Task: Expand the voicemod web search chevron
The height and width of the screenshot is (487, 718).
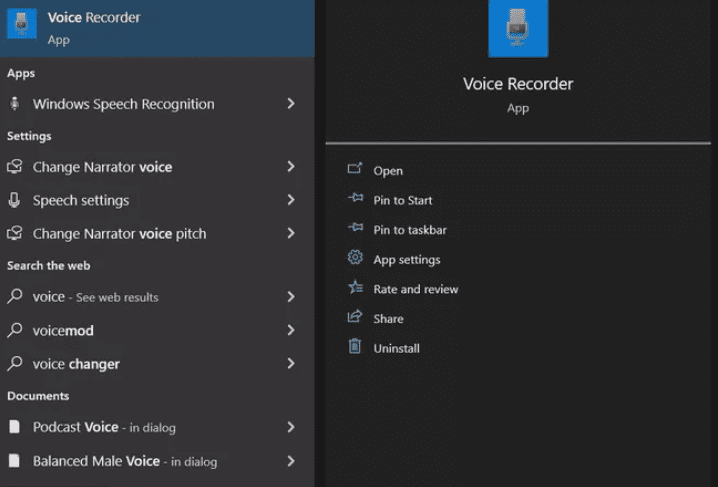Action: click(291, 330)
